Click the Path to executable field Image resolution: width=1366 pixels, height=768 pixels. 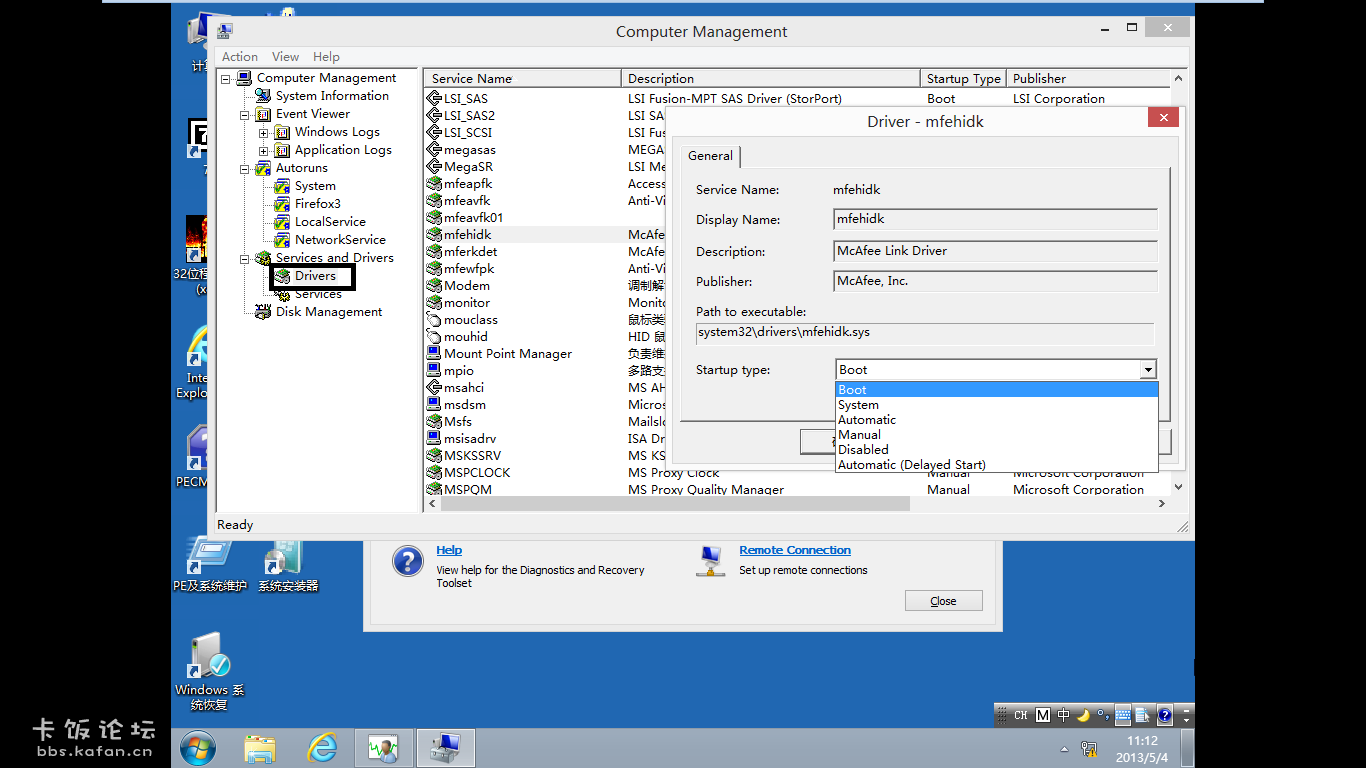pyautogui.click(x=925, y=333)
